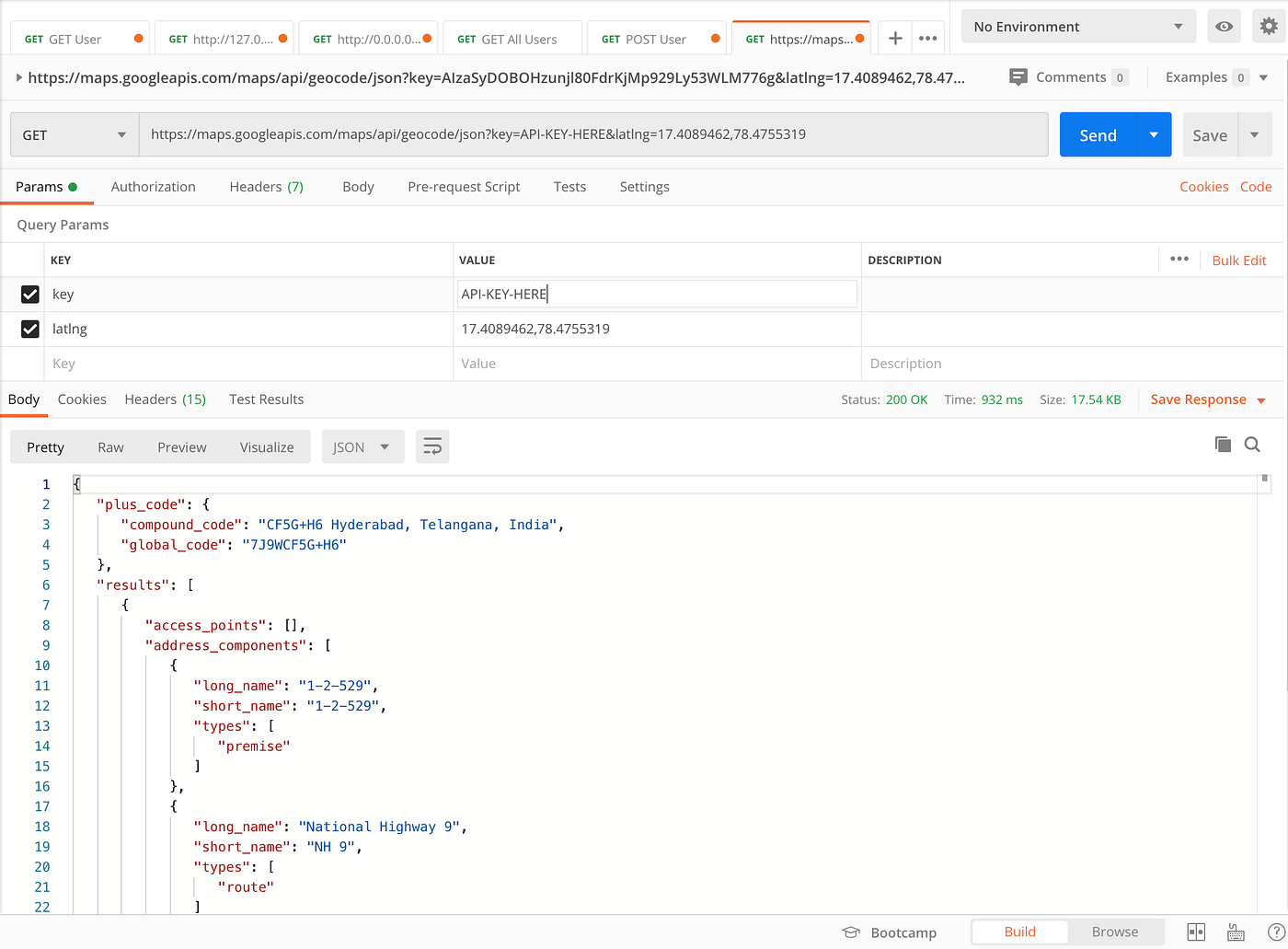
Task: Open the response Cookies tab
Action: click(82, 399)
